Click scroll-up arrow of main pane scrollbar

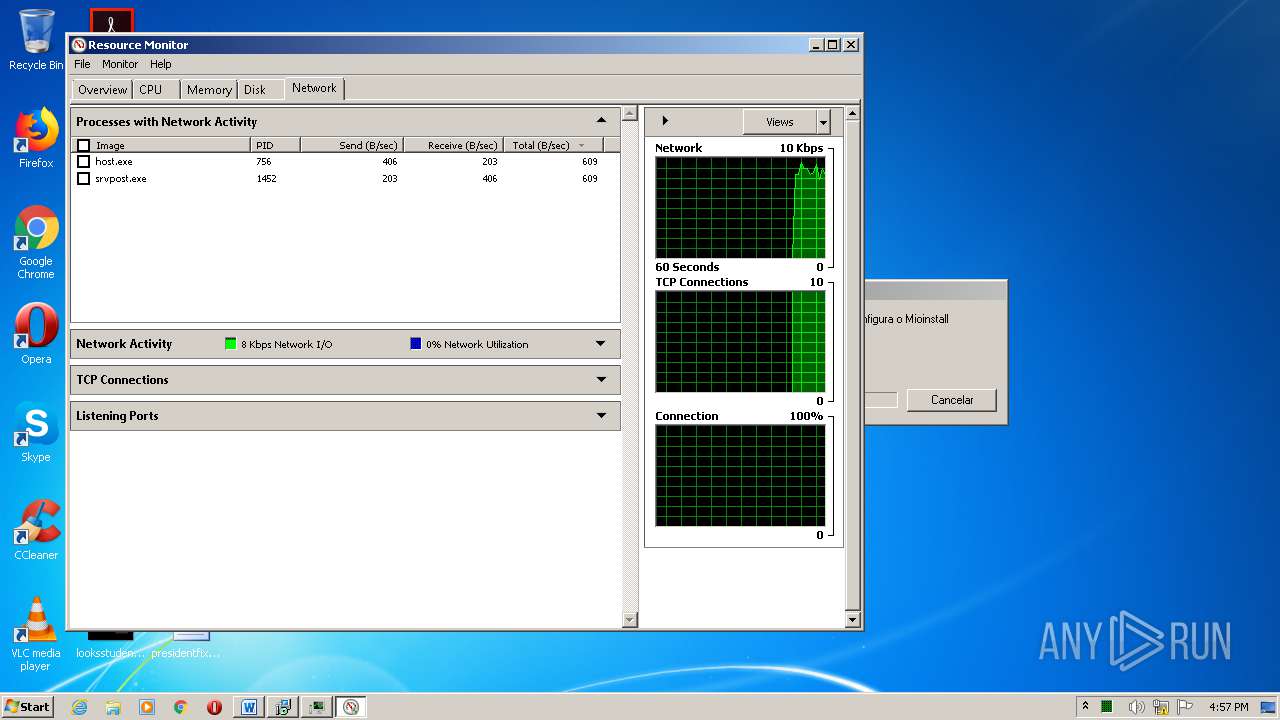coord(629,113)
